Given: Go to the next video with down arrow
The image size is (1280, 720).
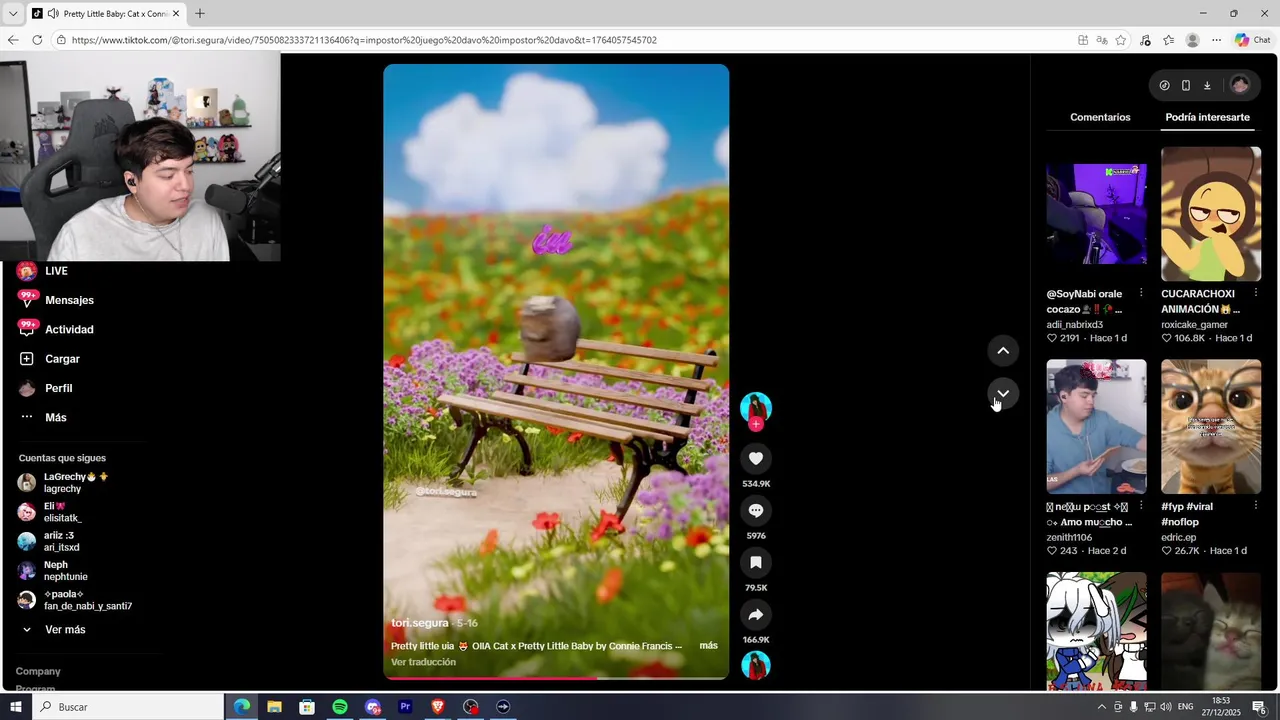Looking at the screenshot, I should (x=1003, y=393).
